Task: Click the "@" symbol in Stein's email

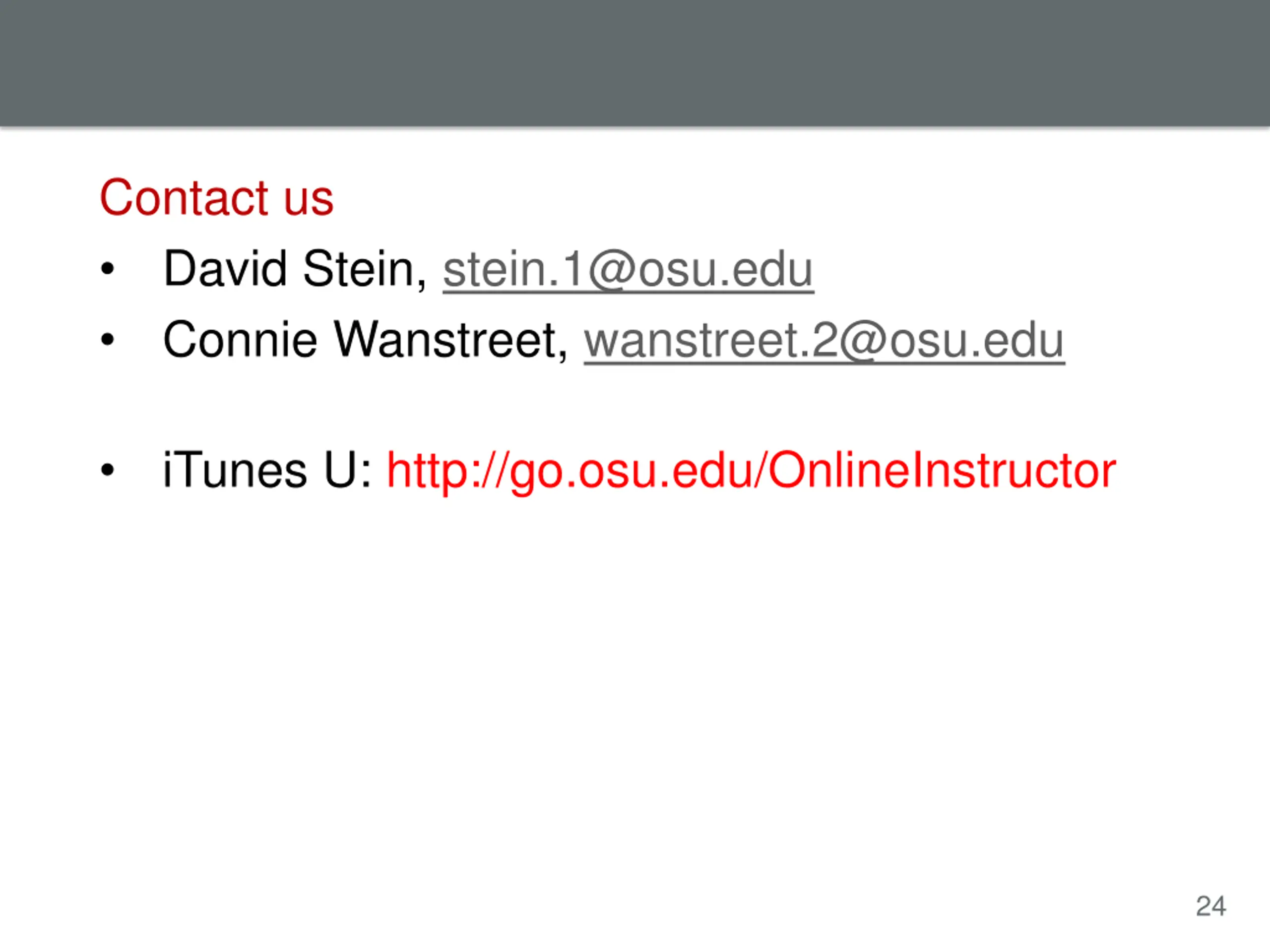Action: (613, 270)
